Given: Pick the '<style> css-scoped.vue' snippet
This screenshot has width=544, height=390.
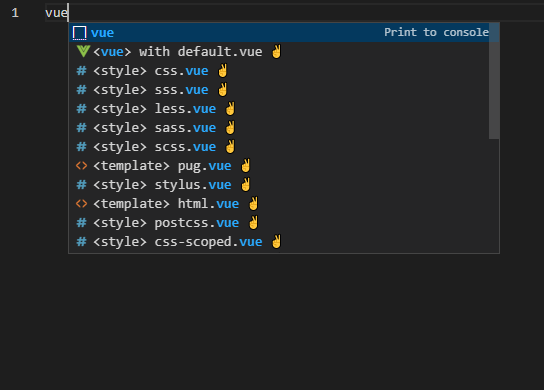Looking at the screenshot, I should click(x=284, y=242).
